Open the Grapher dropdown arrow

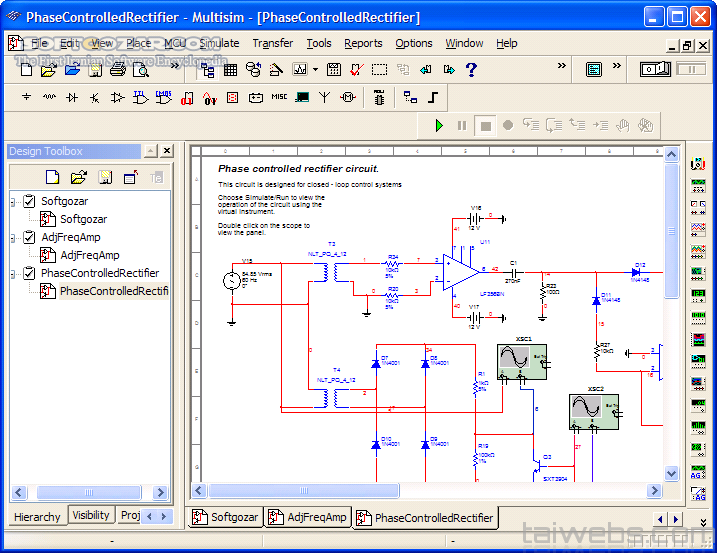[315, 69]
